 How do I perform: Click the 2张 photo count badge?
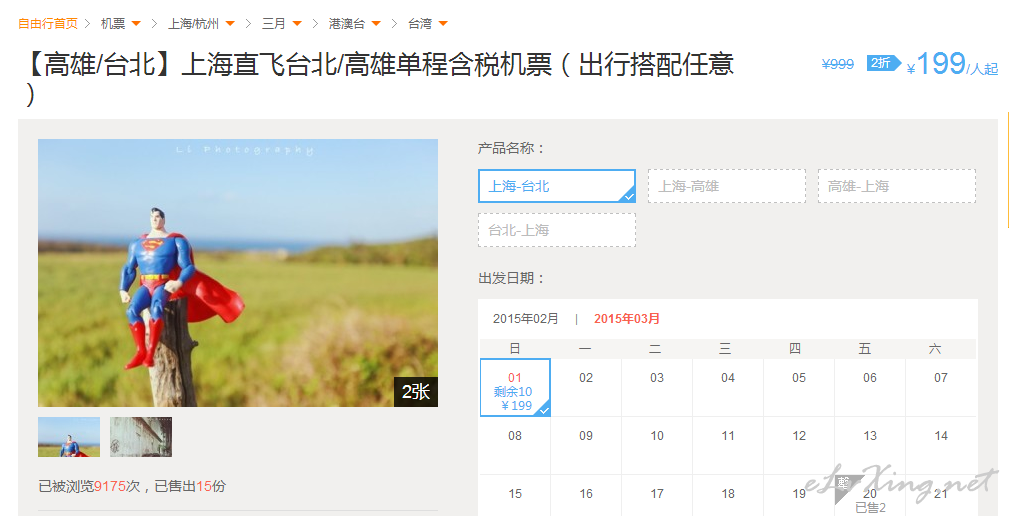point(416,392)
